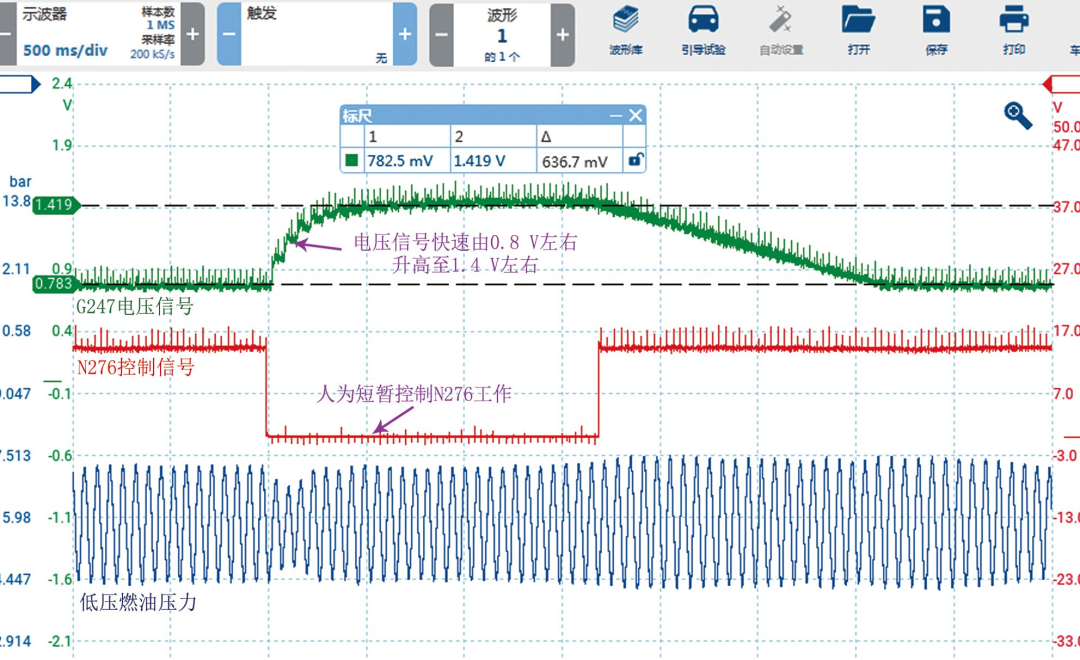
Task: Increase timebase with the plus button
Action: (x=192, y=34)
